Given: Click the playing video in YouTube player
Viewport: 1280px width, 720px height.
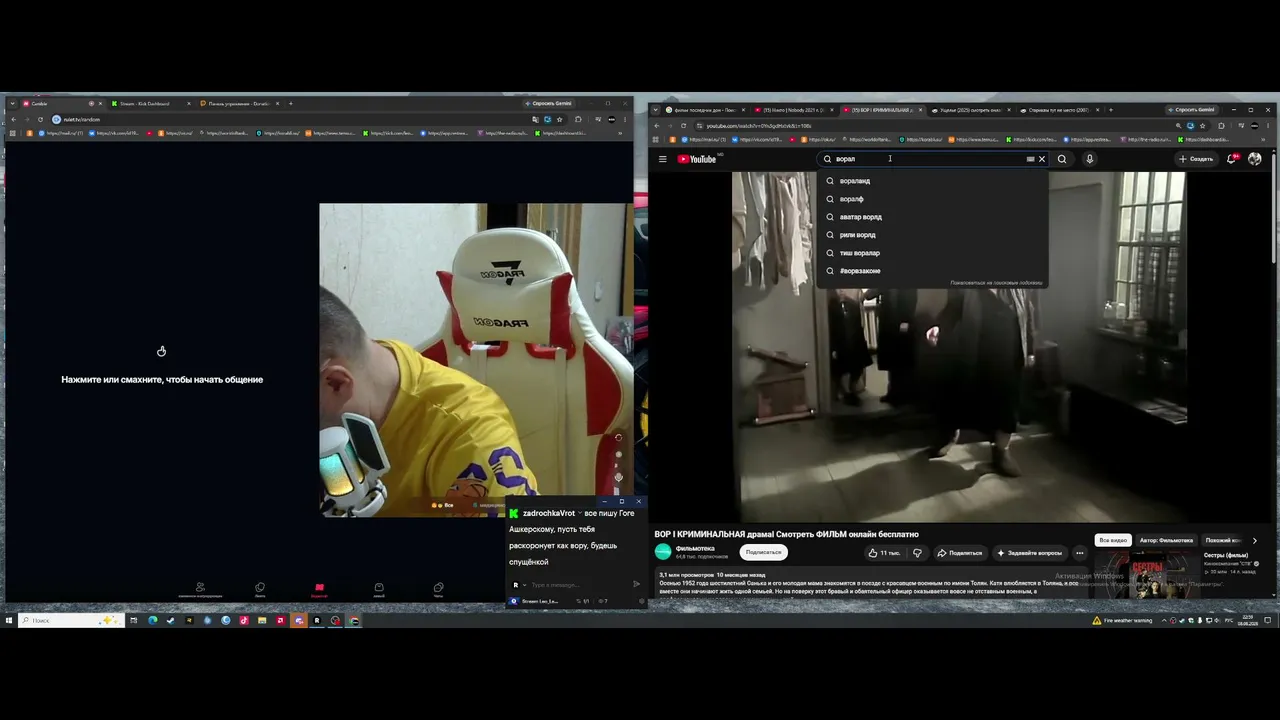Looking at the screenshot, I should coord(959,345).
